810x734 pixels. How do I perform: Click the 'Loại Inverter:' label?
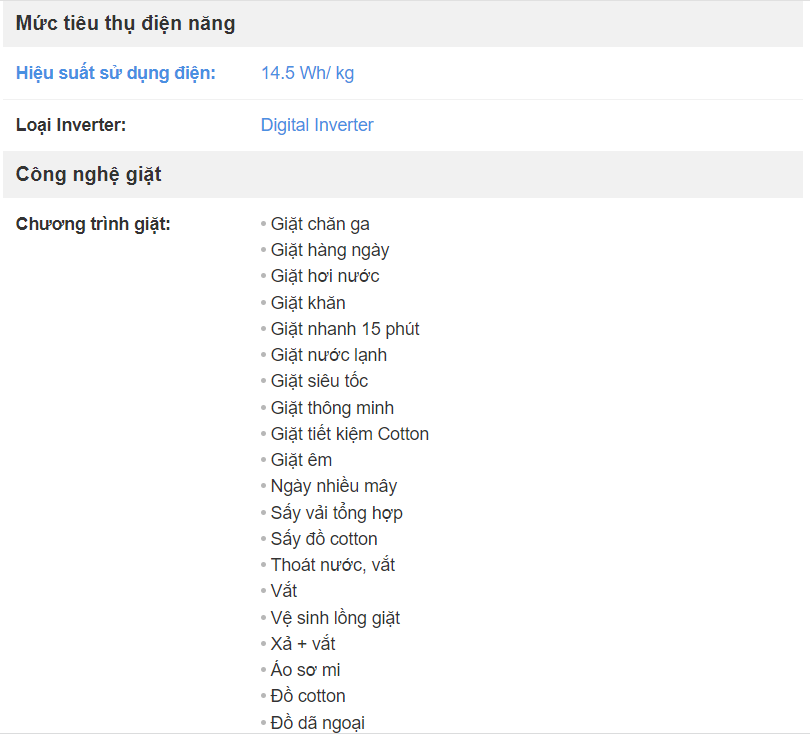[x=71, y=125]
